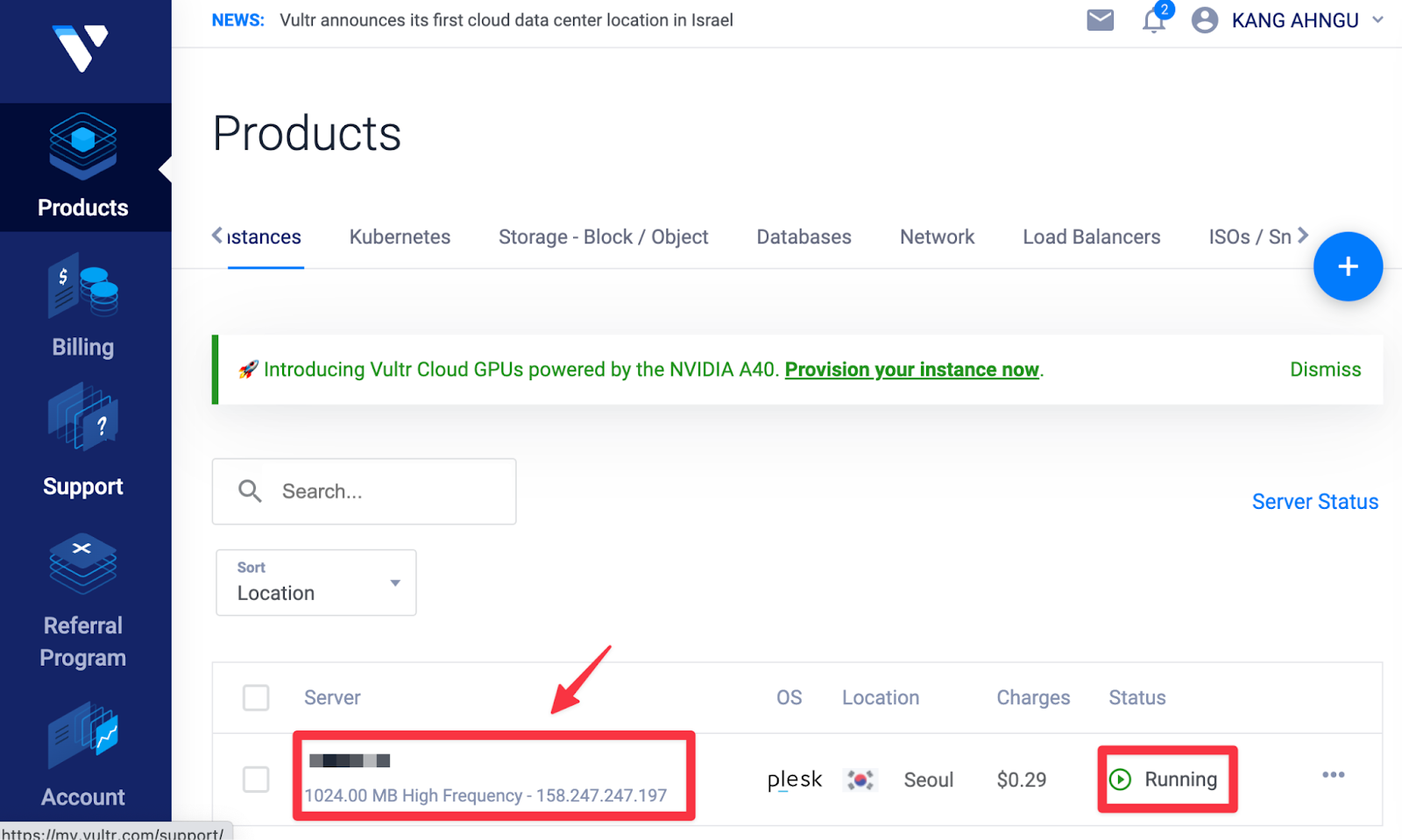Open the mail messages icon

(x=1100, y=20)
